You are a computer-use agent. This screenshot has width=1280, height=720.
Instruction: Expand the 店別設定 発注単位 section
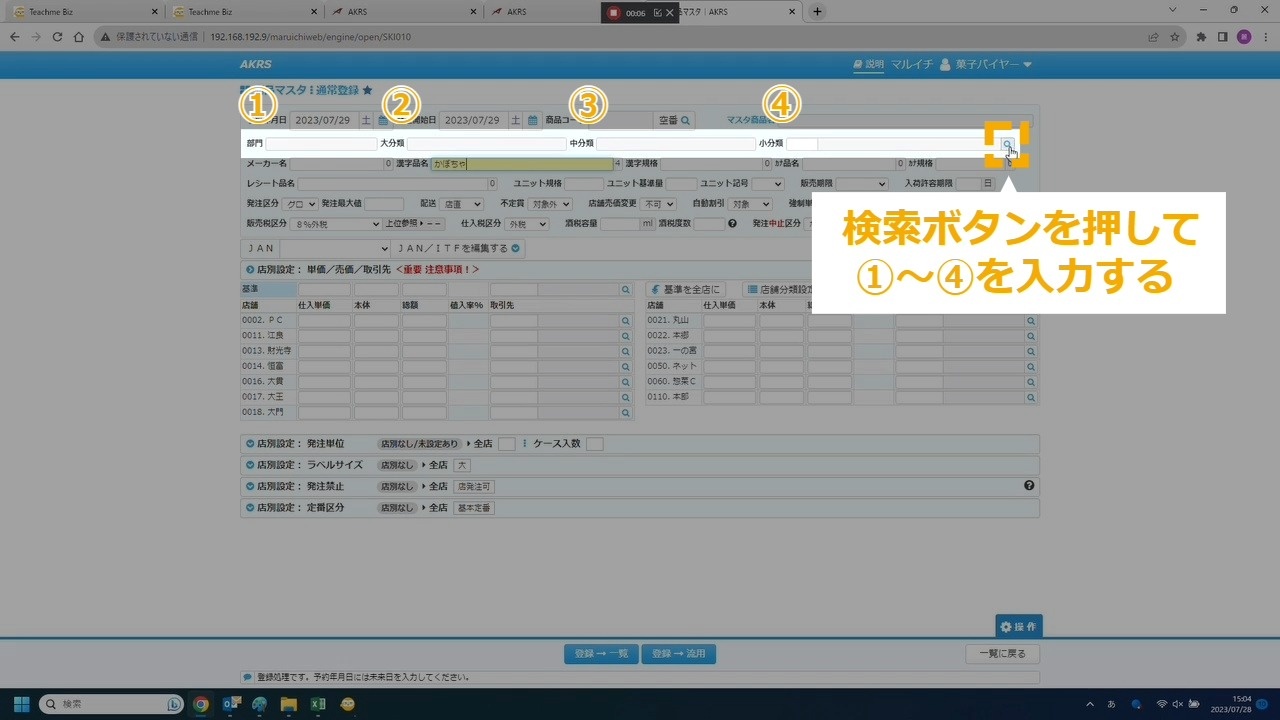pyautogui.click(x=249, y=443)
